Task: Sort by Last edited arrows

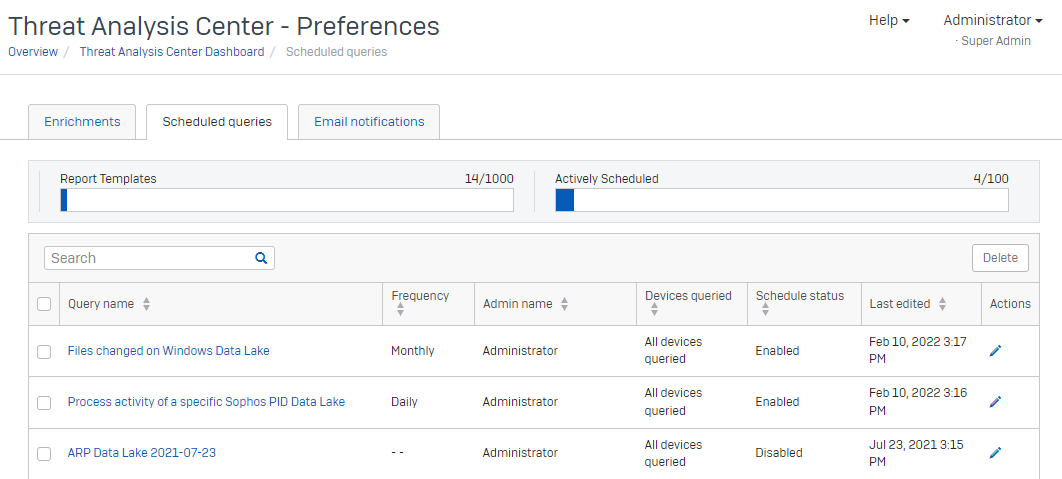Action: (x=942, y=304)
